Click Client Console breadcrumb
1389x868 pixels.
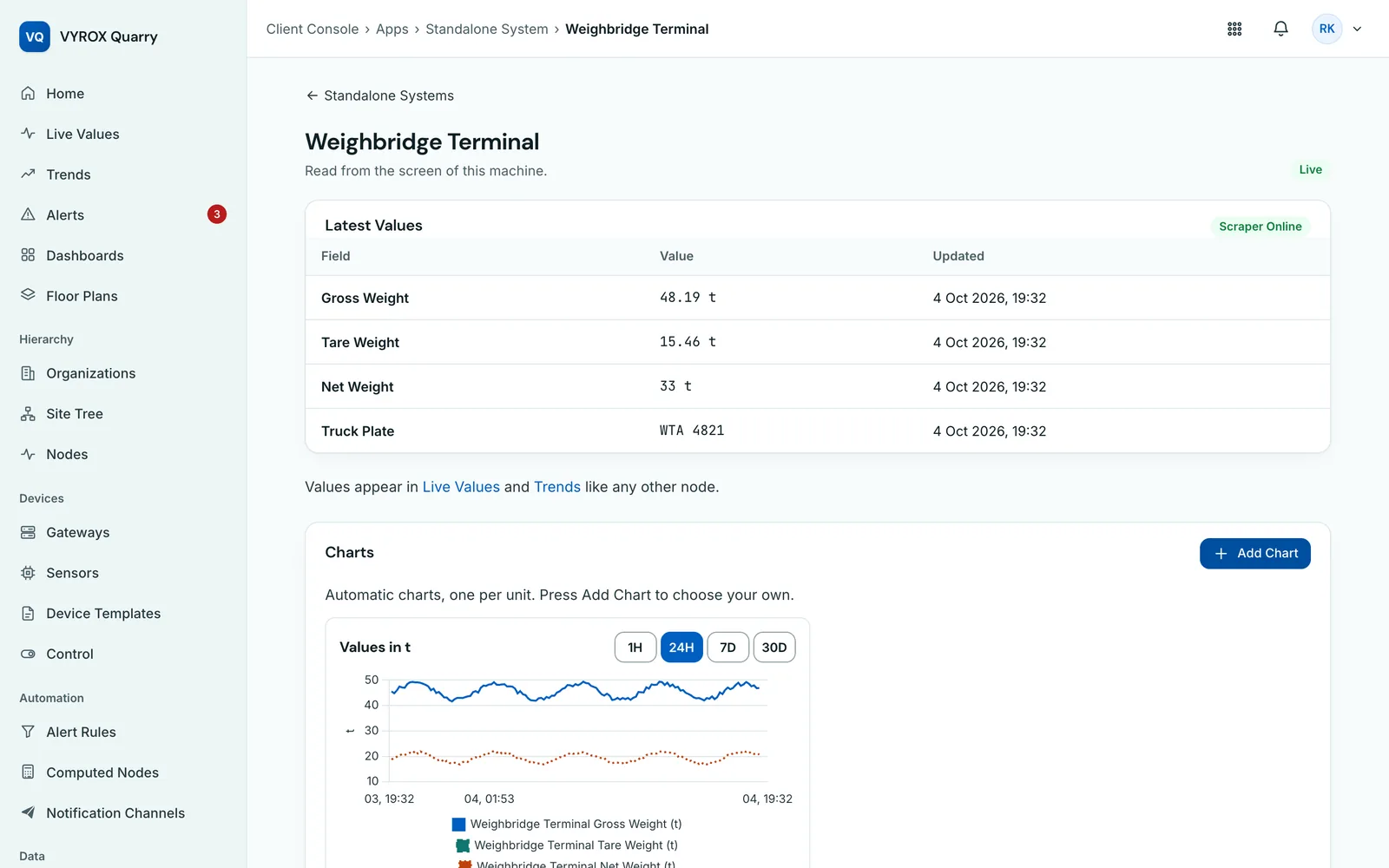click(313, 29)
